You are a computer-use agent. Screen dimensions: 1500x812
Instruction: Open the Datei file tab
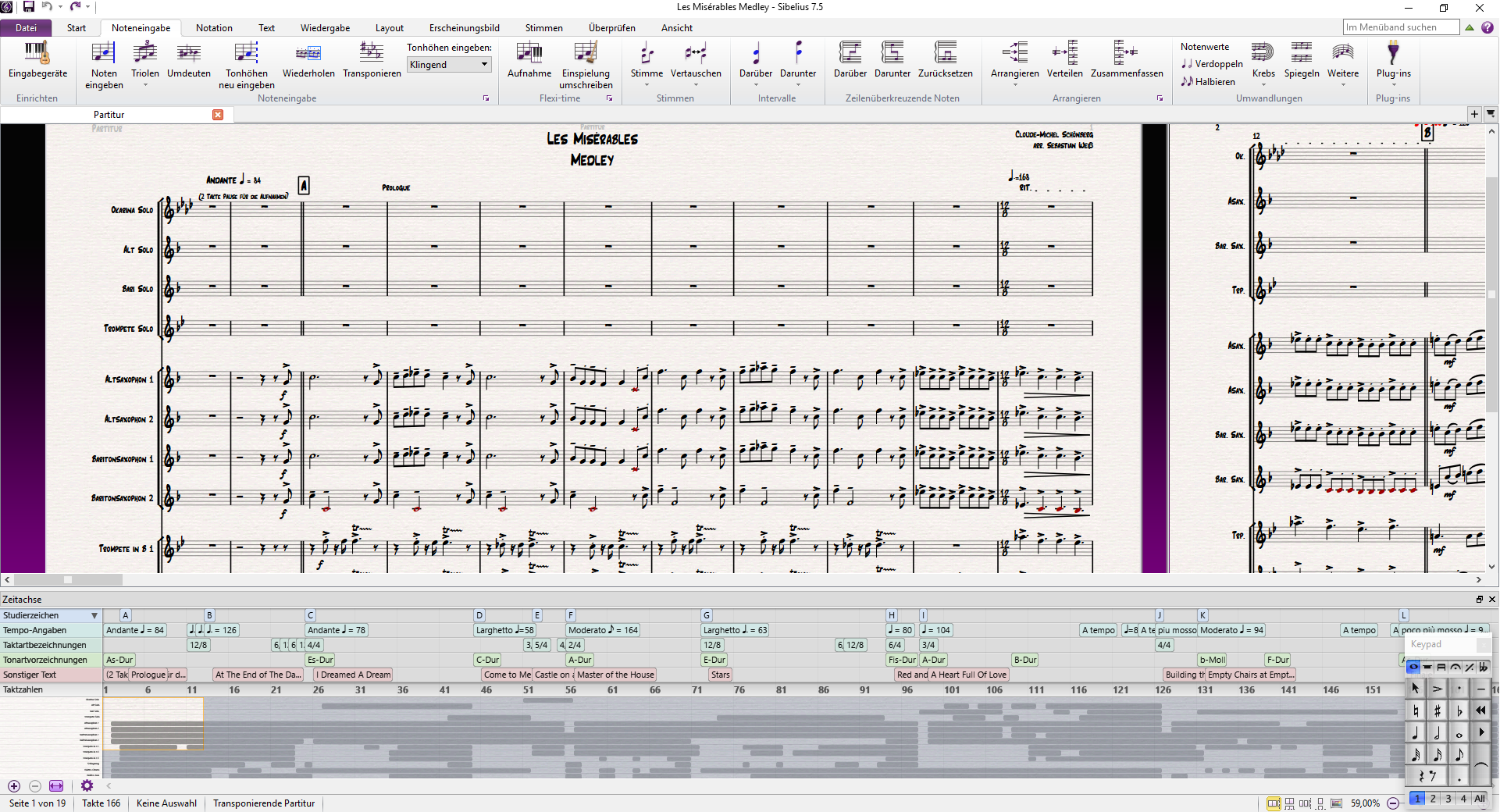(26, 28)
